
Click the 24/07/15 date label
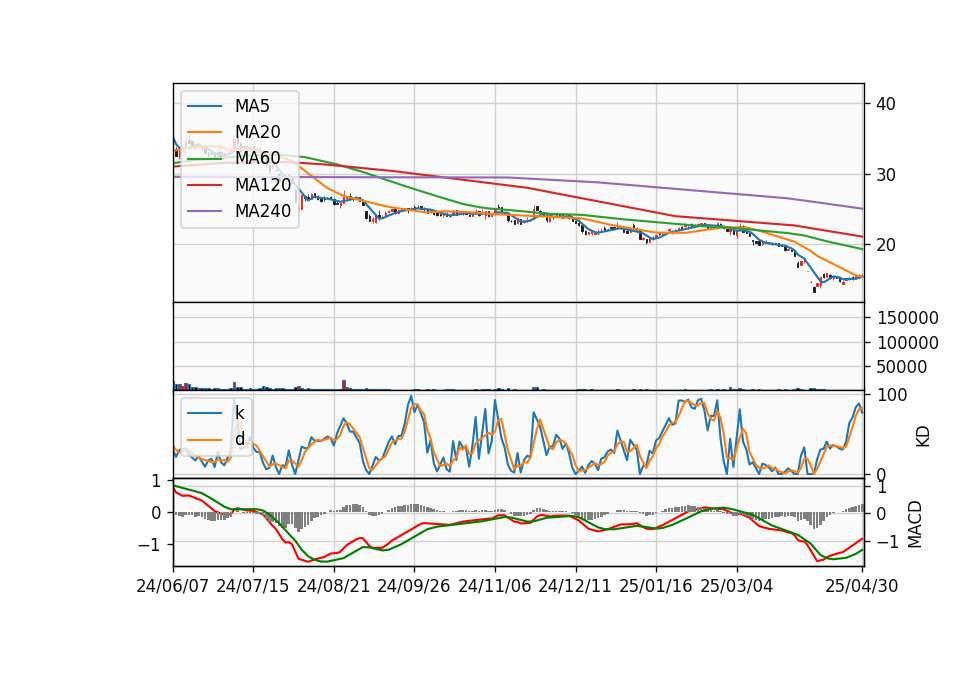click(x=252, y=586)
